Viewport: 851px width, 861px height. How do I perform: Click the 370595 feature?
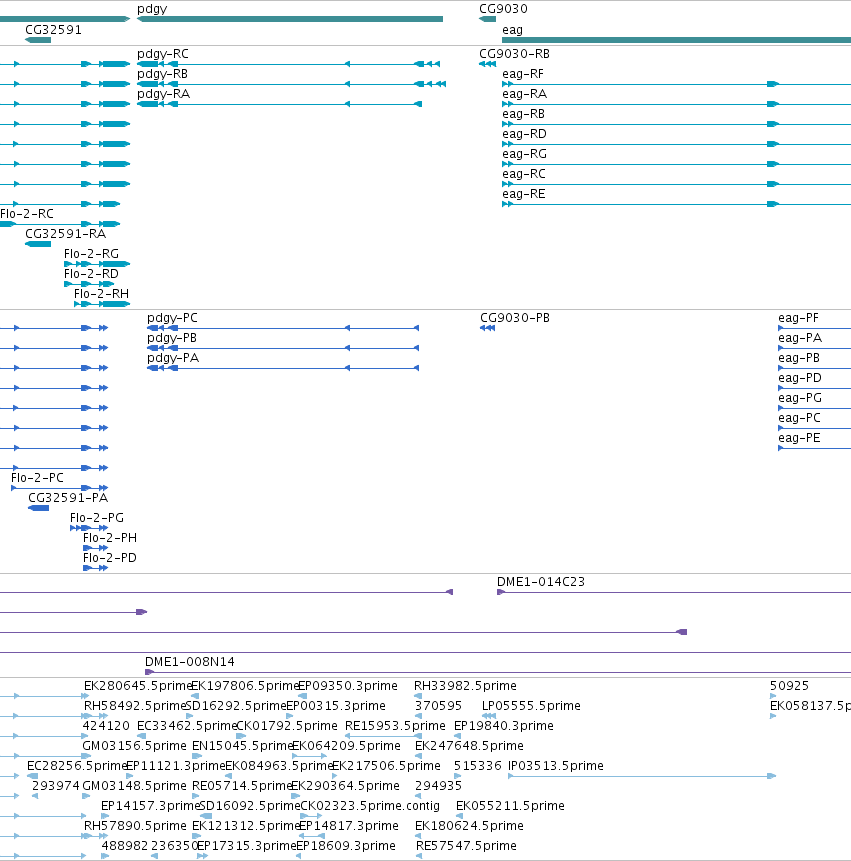(418, 716)
